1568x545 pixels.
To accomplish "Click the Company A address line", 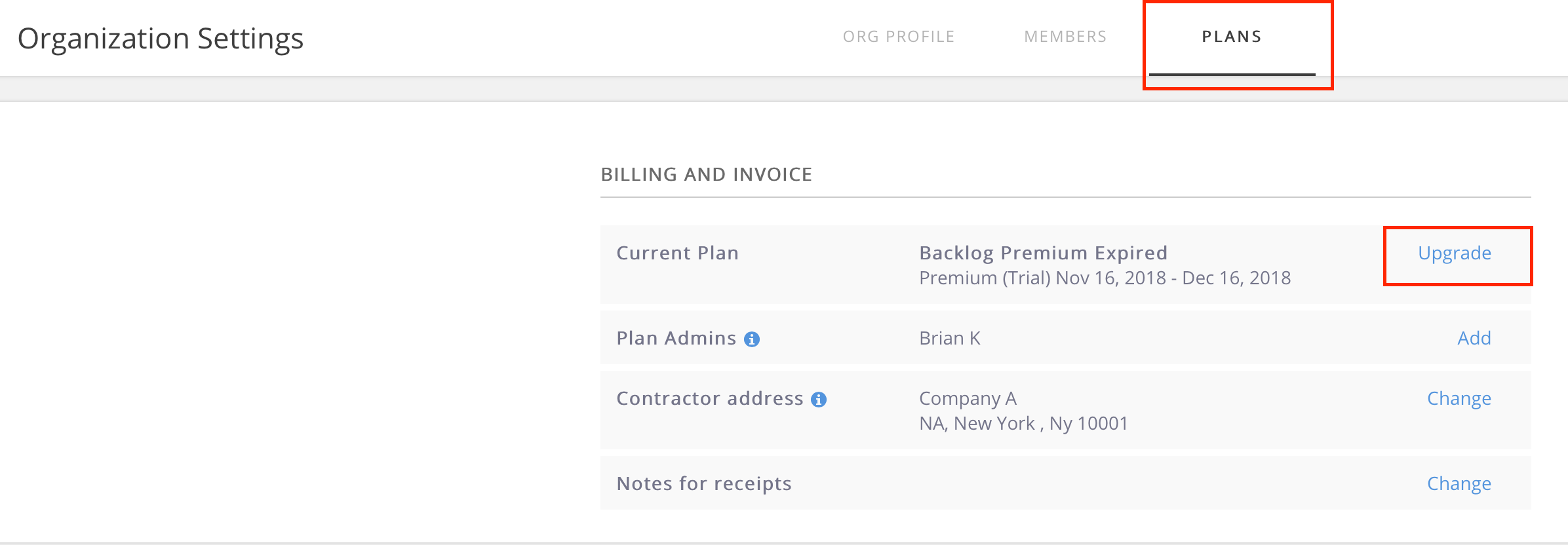I will (968, 398).
